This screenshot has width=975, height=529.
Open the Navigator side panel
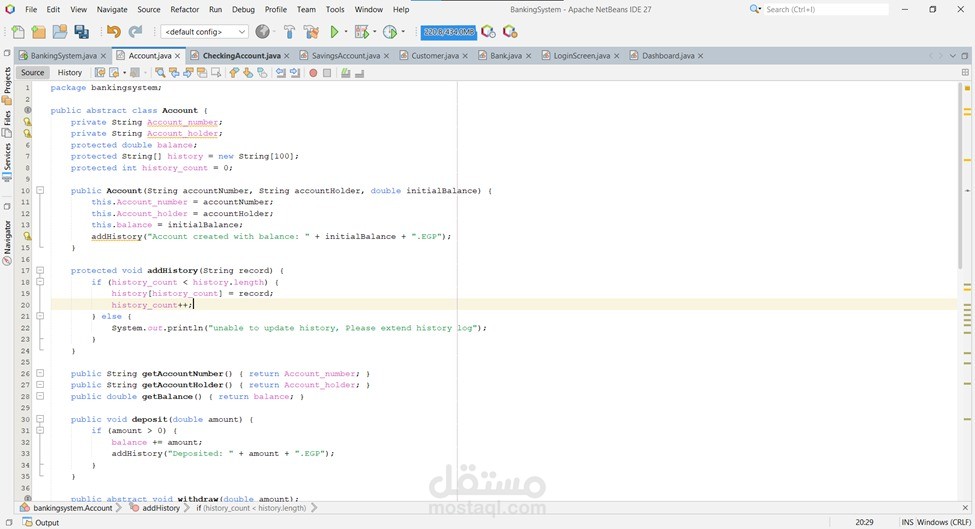point(7,242)
